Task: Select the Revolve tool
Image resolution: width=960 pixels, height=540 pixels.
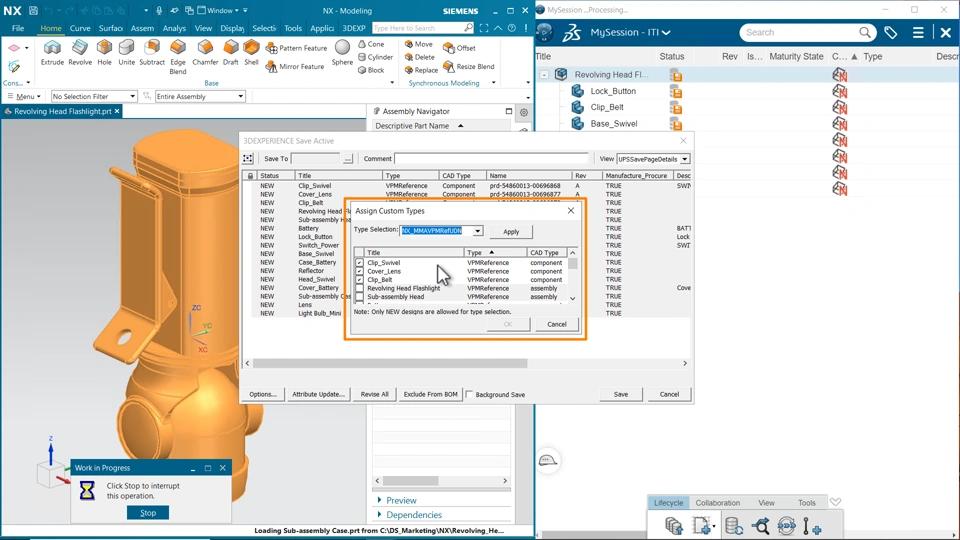Action: click(80, 53)
